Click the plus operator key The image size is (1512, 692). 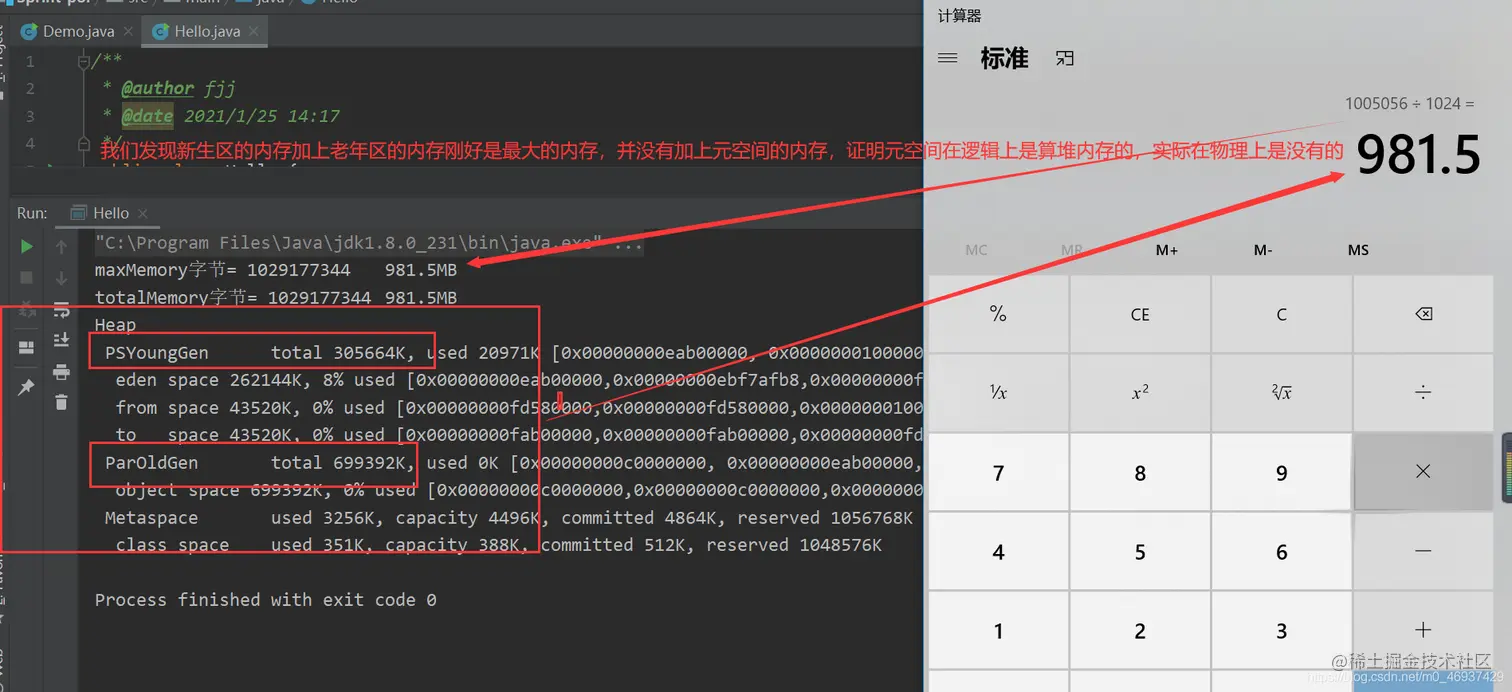[x=1423, y=630]
